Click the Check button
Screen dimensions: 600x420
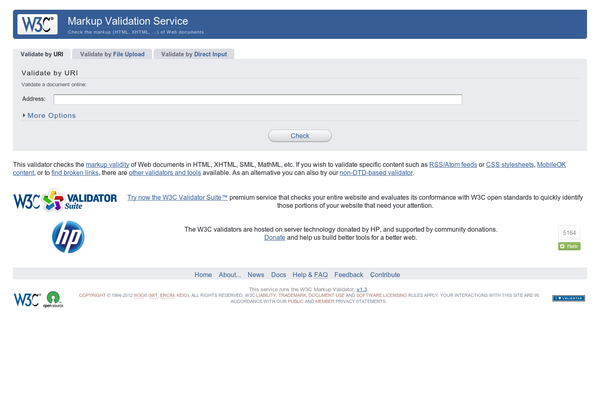300,136
